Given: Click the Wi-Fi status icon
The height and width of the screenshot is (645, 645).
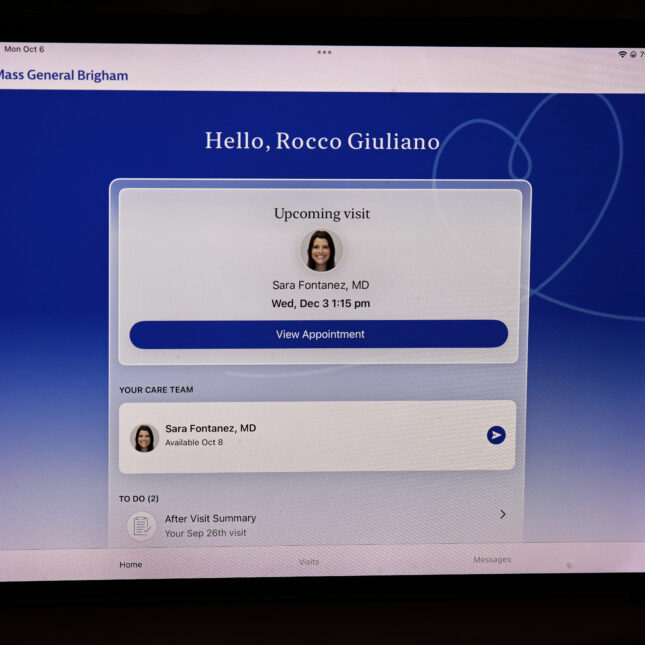Looking at the screenshot, I should tap(622, 54).
